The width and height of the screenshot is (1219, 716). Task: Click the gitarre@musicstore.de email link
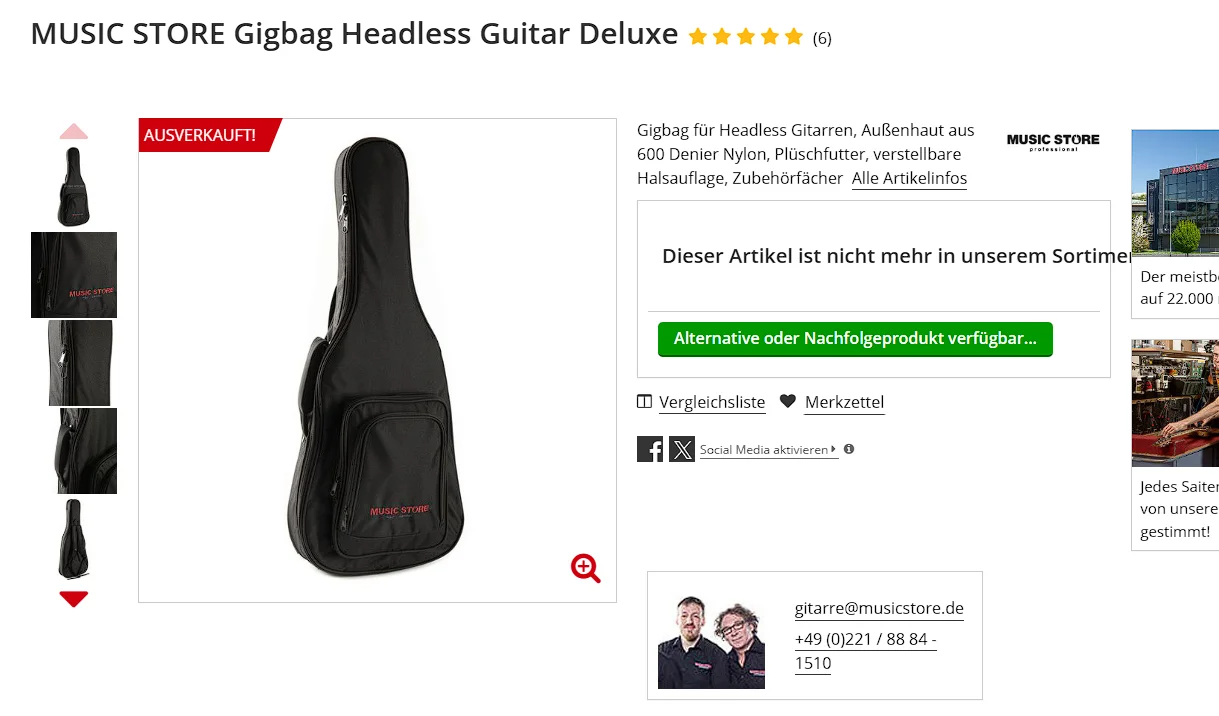pos(879,608)
